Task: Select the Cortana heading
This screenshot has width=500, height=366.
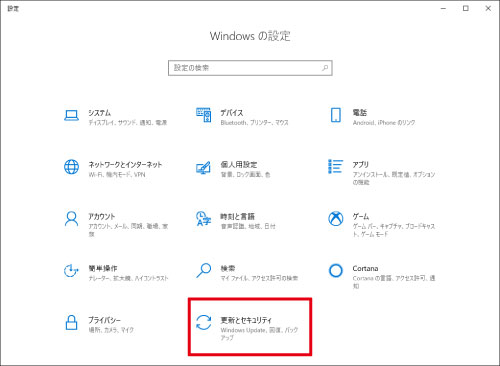Action: click(365, 268)
